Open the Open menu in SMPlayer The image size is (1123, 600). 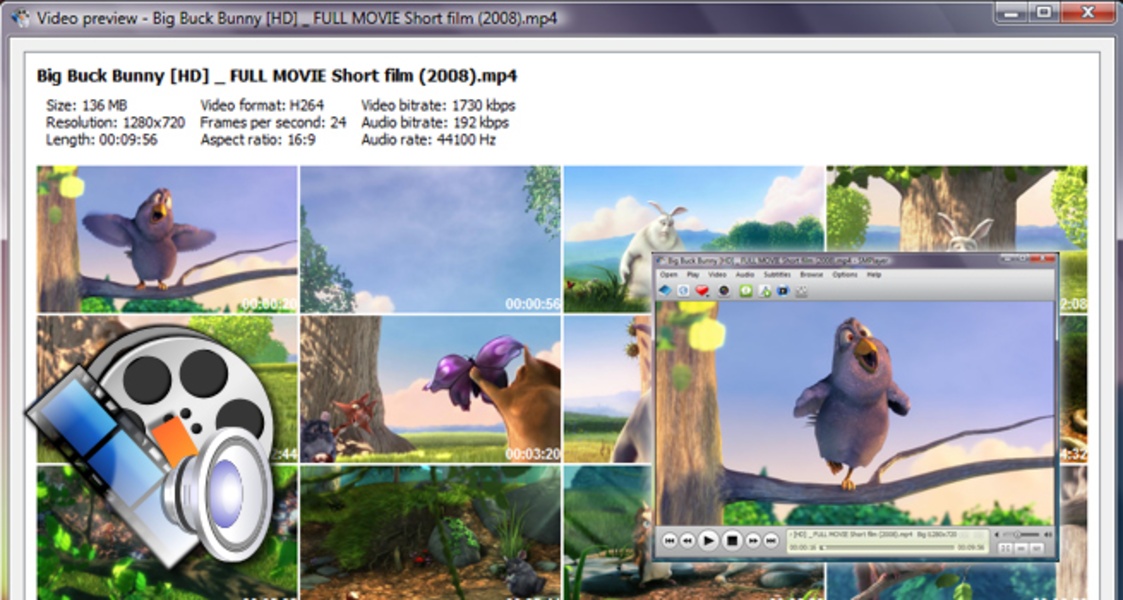click(x=669, y=274)
